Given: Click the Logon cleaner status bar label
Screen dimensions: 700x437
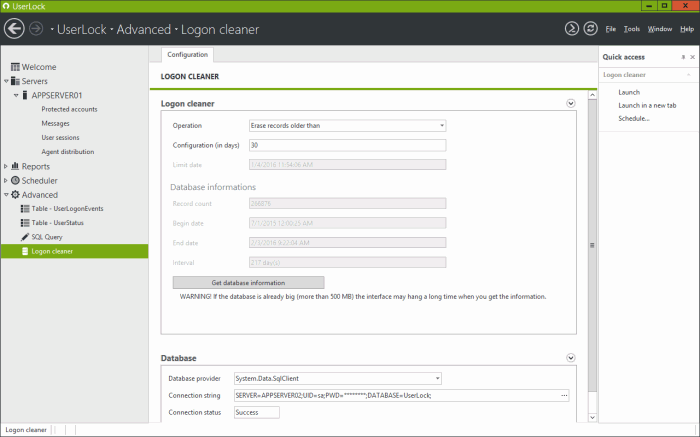Looking at the screenshot, I should coord(26,430).
